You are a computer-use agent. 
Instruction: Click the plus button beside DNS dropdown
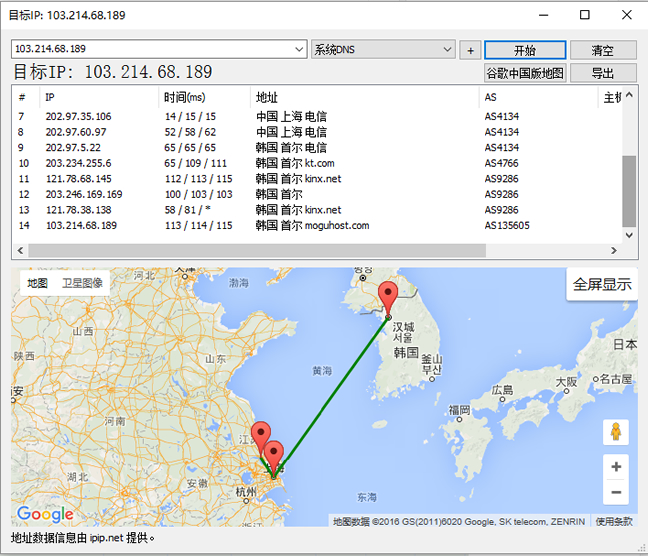coord(471,50)
